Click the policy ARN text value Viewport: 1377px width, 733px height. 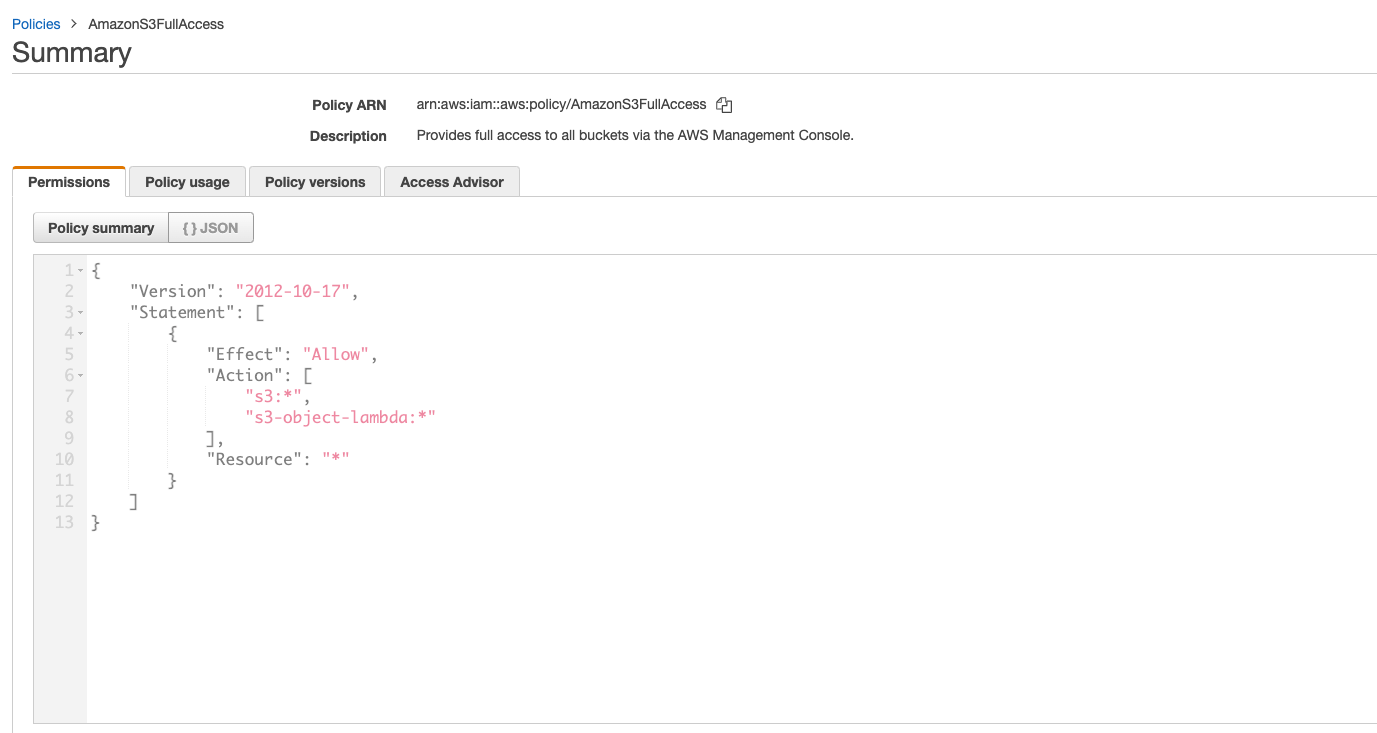pyautogui.click(x=561, y=104)
